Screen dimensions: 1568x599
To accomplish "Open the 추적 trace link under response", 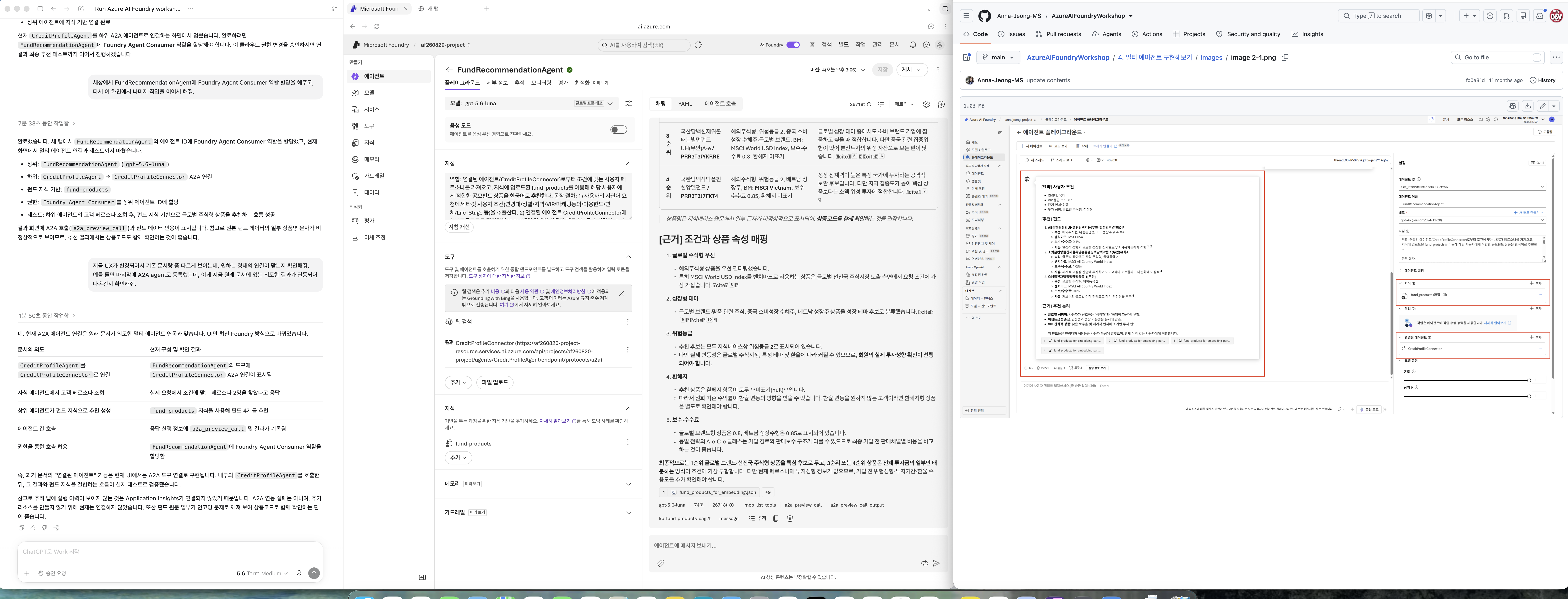I will pos(757,519).
